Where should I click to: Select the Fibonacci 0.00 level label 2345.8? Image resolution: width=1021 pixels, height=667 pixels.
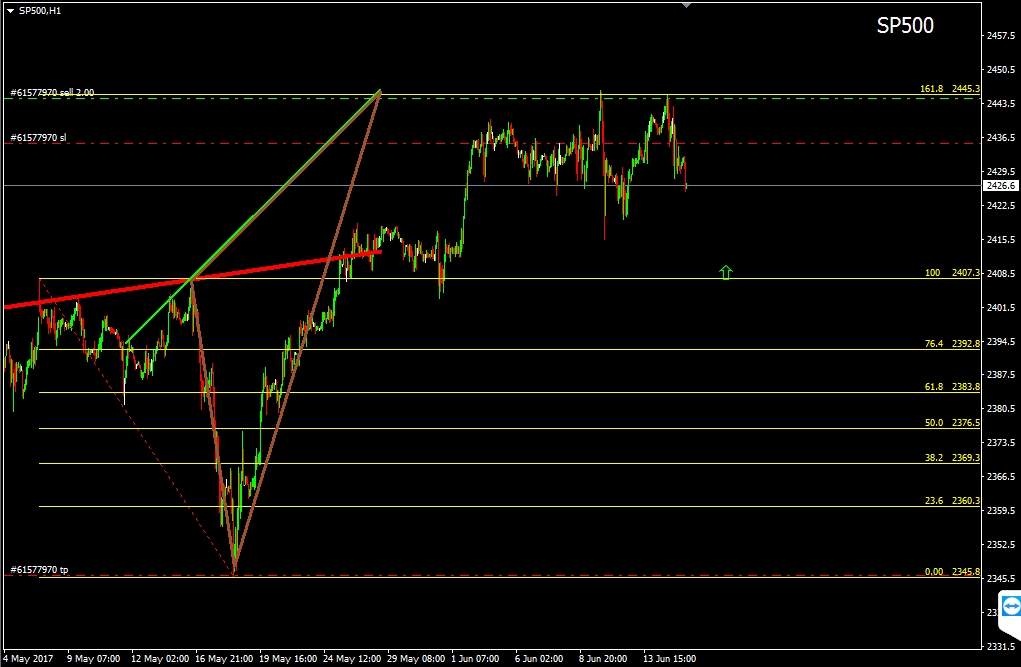pyautogui.click(x=952, y=572)
